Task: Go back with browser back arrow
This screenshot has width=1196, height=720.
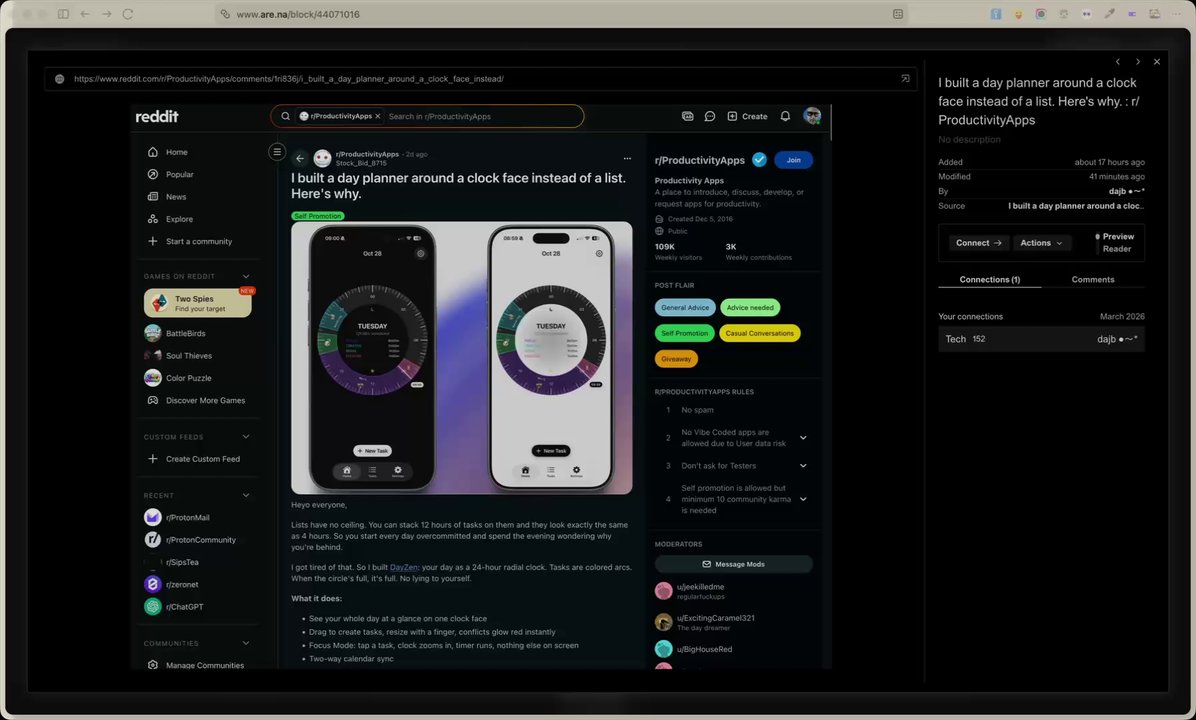Action: (x=85, y=14)
